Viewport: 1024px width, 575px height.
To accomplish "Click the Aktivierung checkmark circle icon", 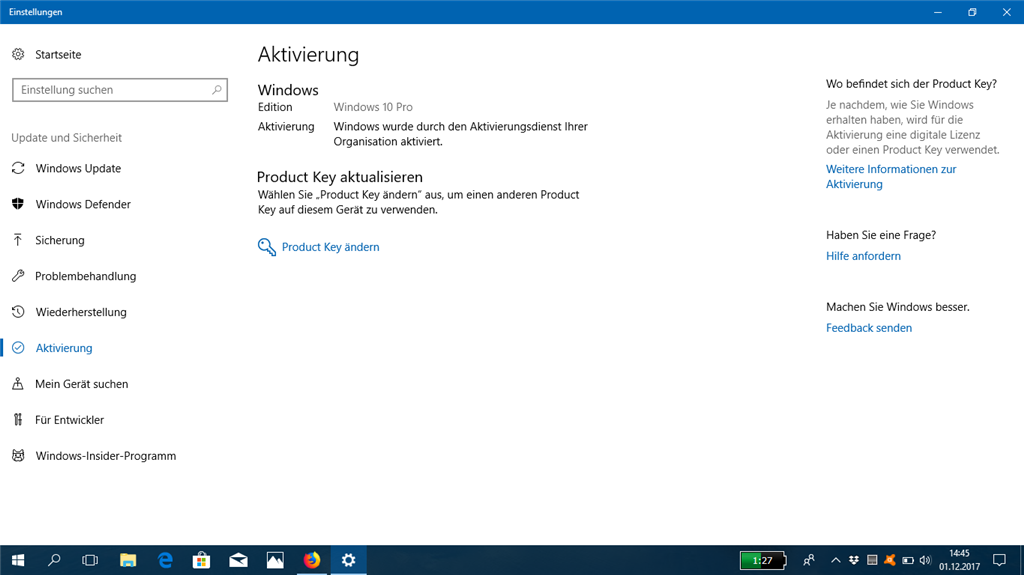I will 18,348.
